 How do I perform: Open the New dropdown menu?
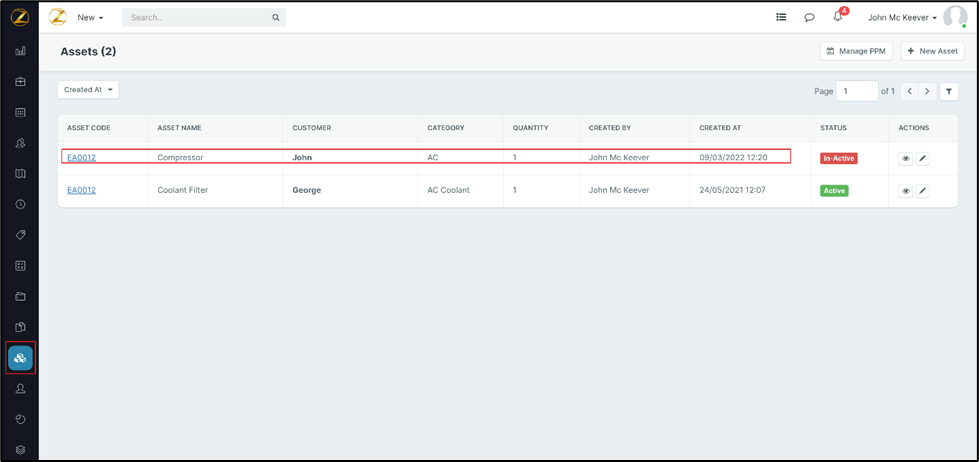(x=90, y=17)
